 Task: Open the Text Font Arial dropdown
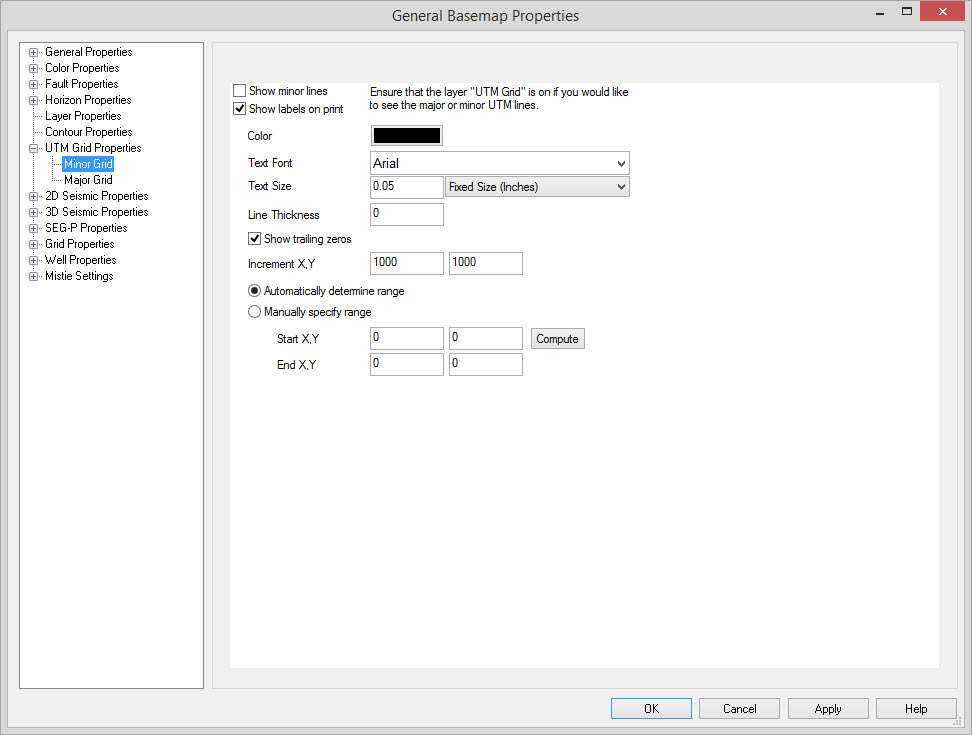coord(499,163)
